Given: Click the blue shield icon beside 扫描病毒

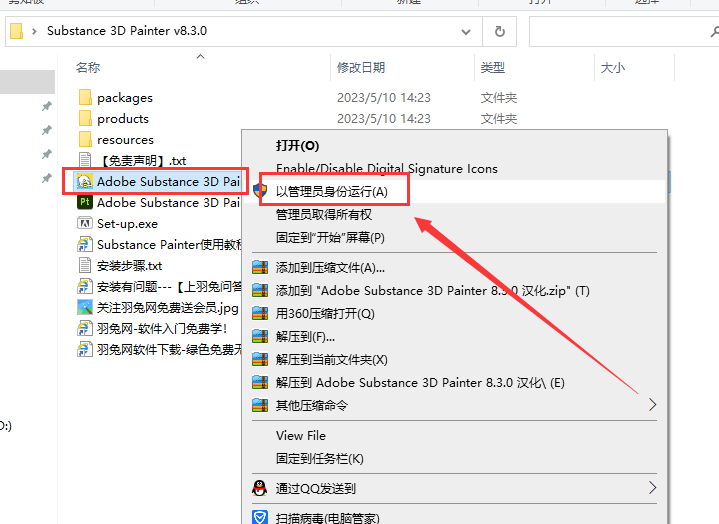Looking at the screenshot, I should [x=260, y=517].
